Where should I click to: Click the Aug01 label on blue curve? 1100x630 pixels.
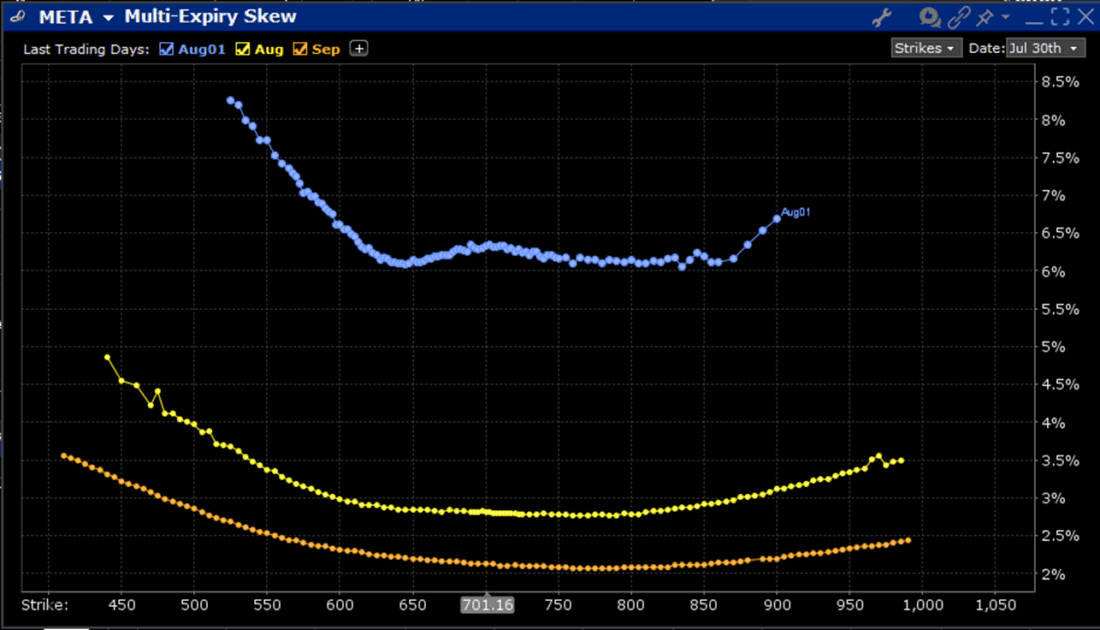[795, 212]
